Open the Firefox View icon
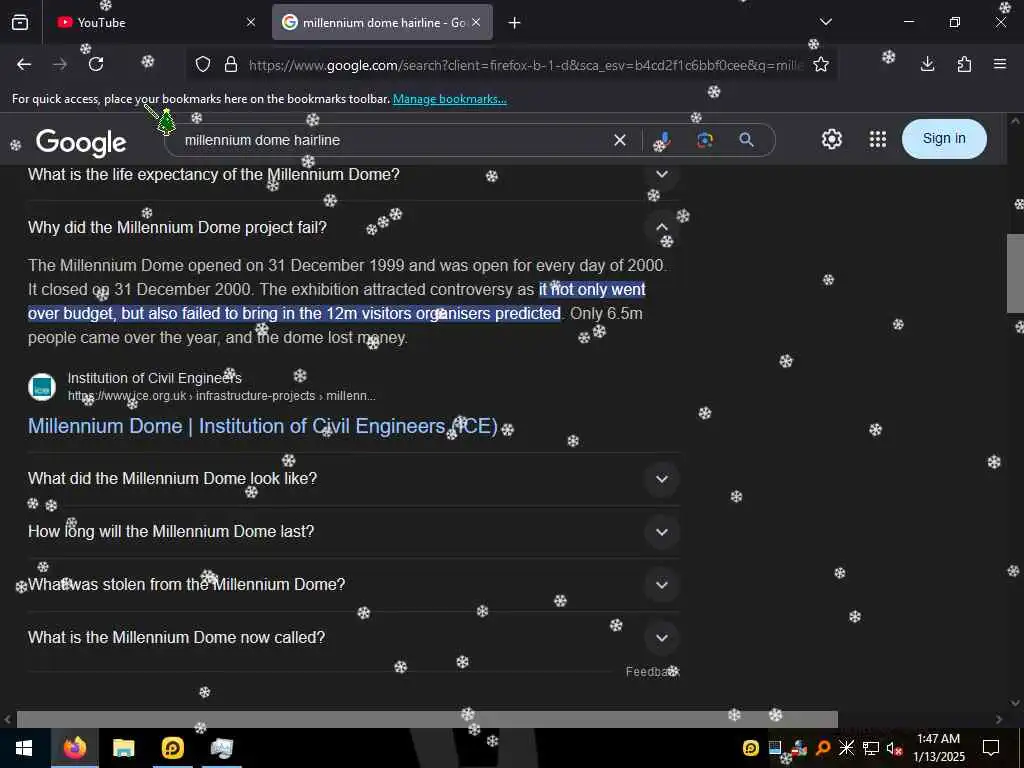The image size is (1024, 768). click(20, 23)
